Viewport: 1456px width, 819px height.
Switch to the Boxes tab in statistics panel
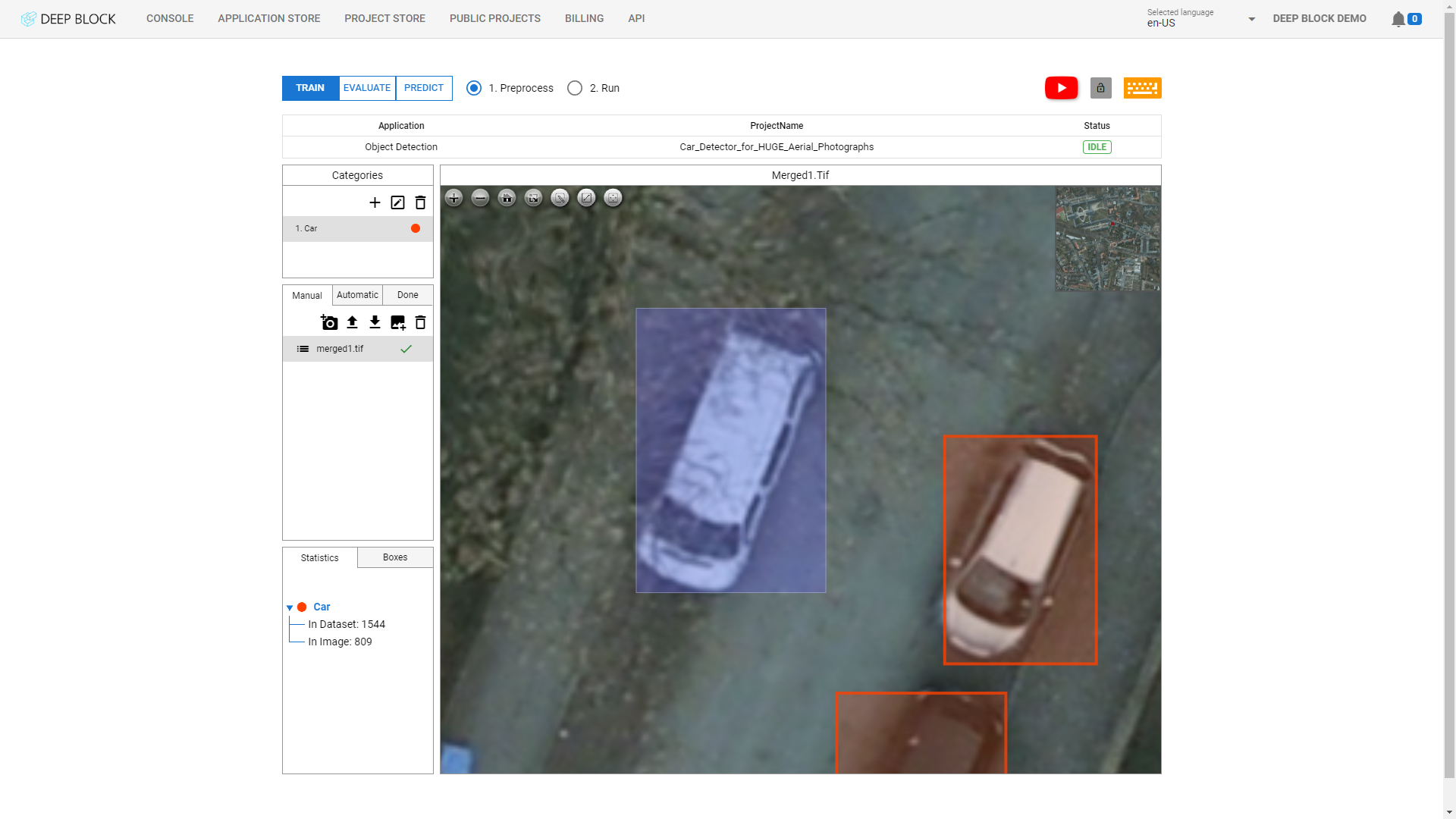pyautogui.click(x=395, y=557)
